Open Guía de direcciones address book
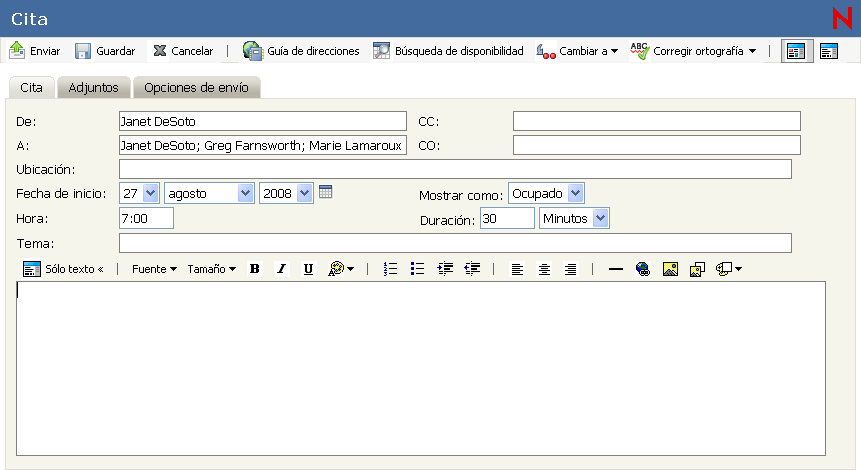This screenshot has width=861, height=470. pyautogui.click(x=301, y=51)
